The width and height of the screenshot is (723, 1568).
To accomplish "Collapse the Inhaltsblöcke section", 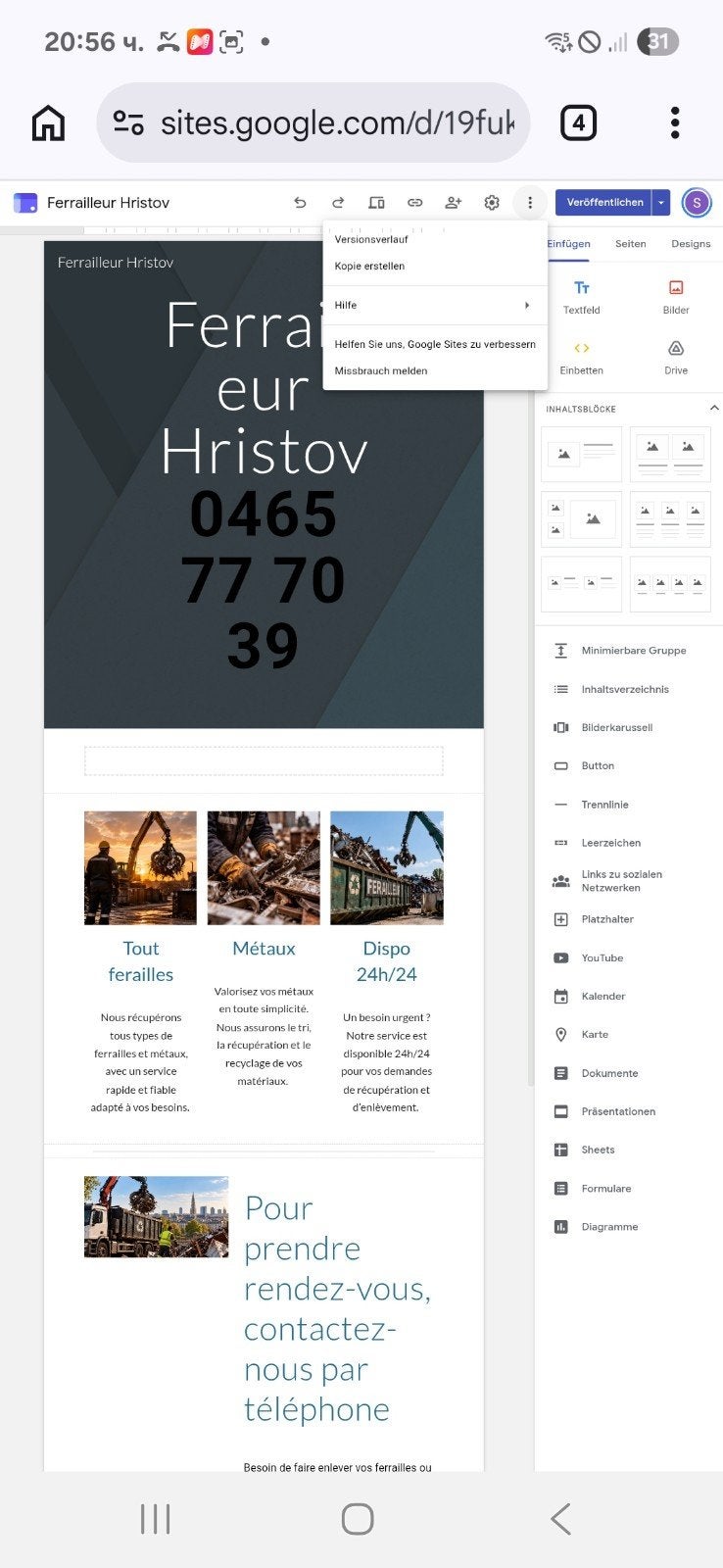I will [x=713, y=408].
